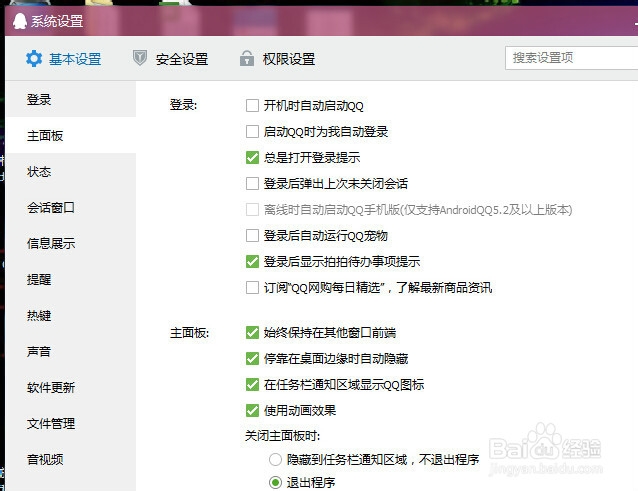
Task: Open 声音 settings in the sidebar
Action: [71, 351]
